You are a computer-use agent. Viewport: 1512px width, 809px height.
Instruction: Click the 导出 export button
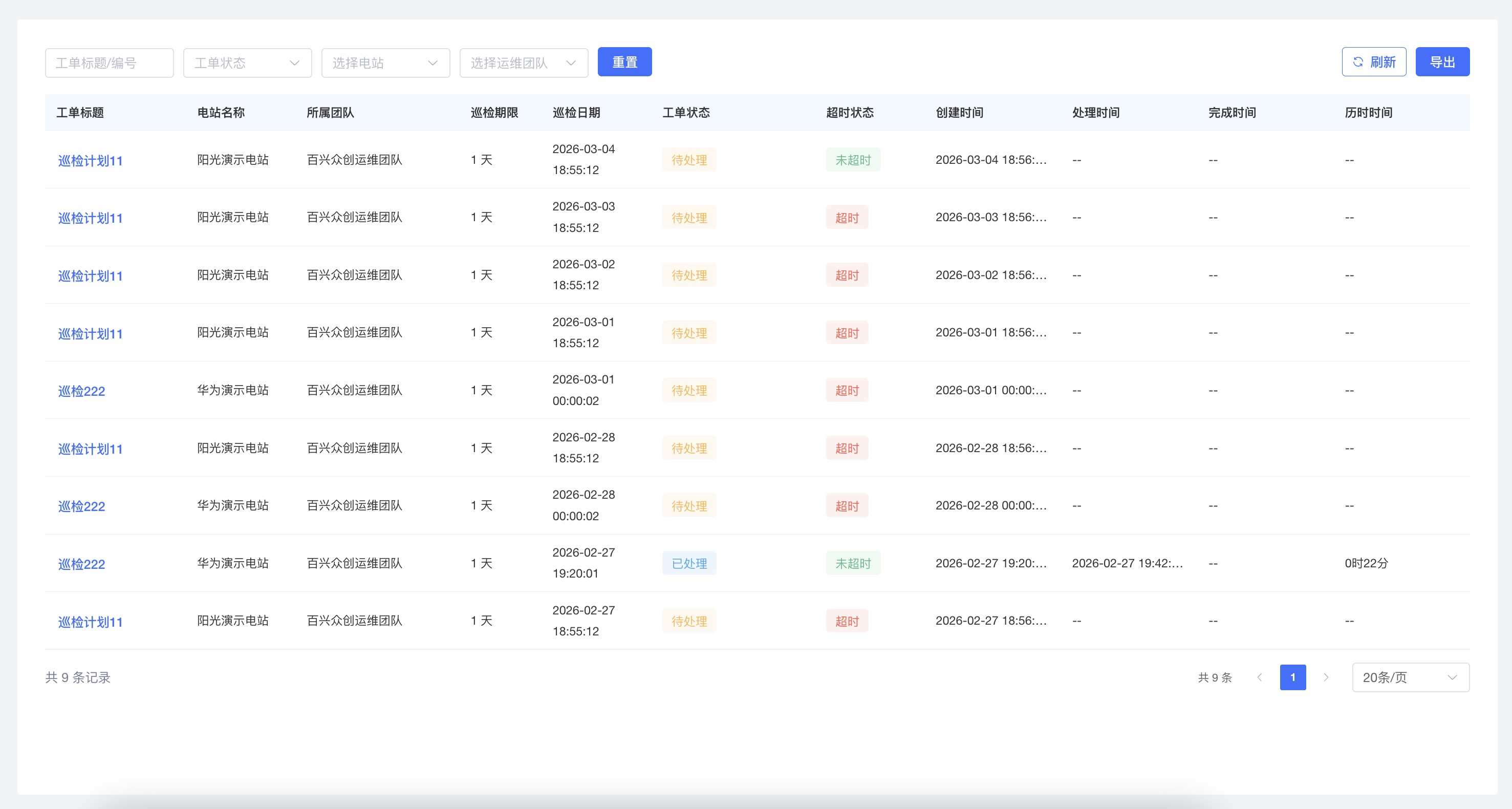pos(1442,61)
